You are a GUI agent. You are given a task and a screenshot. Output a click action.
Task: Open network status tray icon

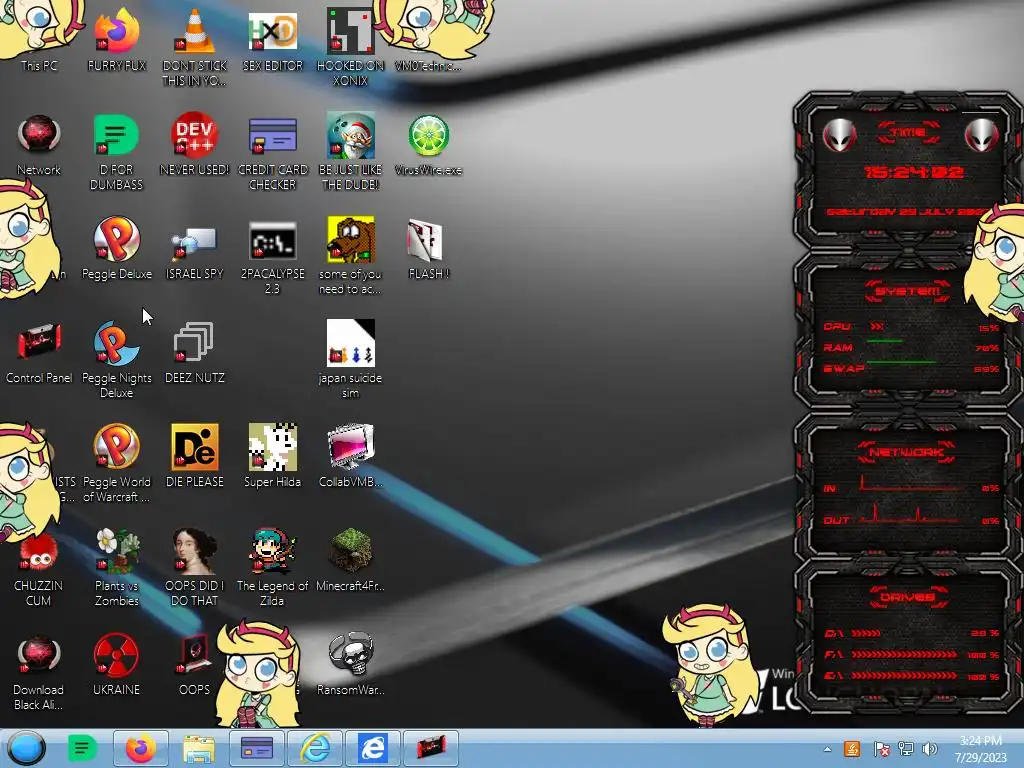[906, 749]
